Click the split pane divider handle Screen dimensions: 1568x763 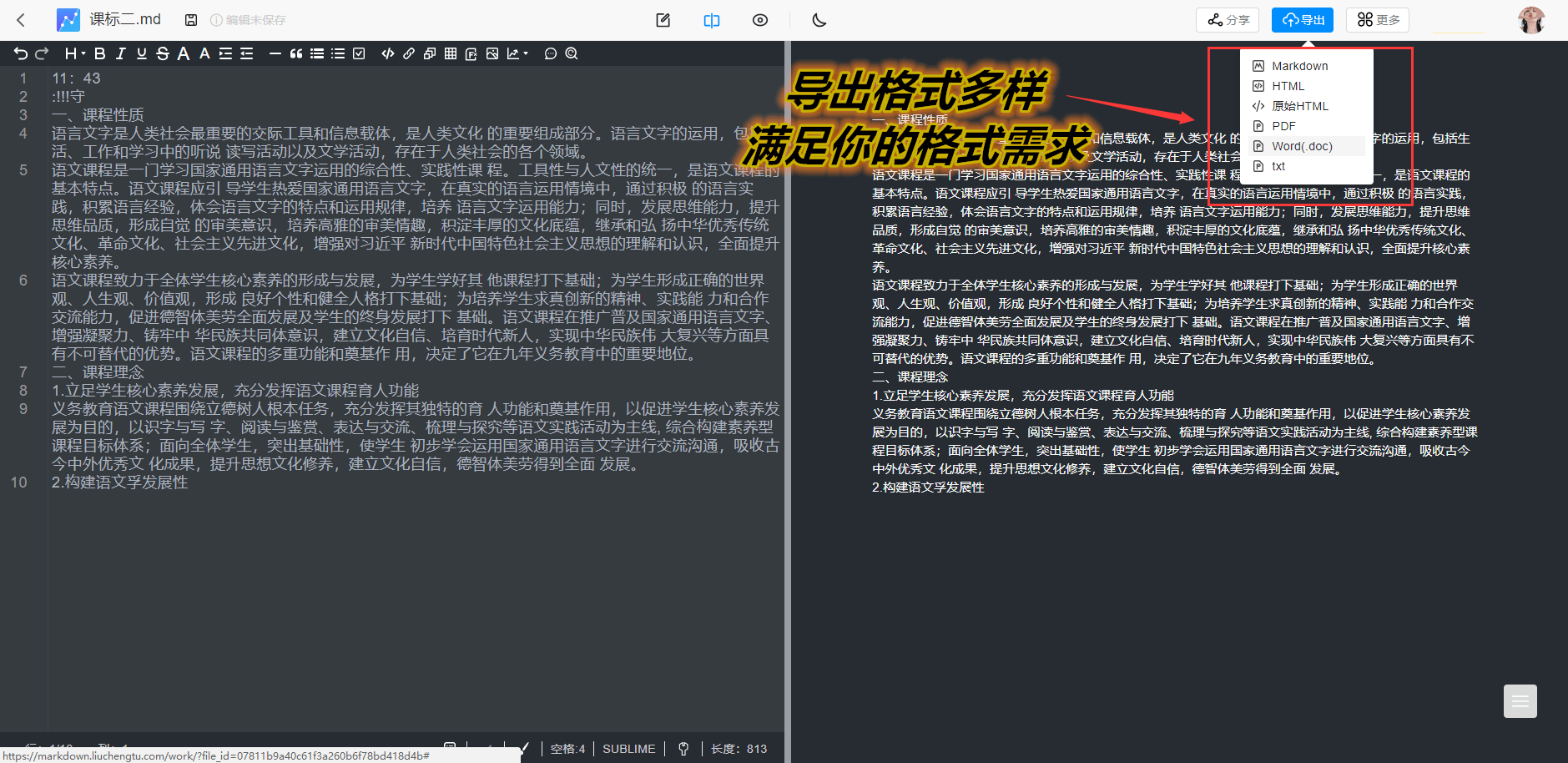point(788,402)
